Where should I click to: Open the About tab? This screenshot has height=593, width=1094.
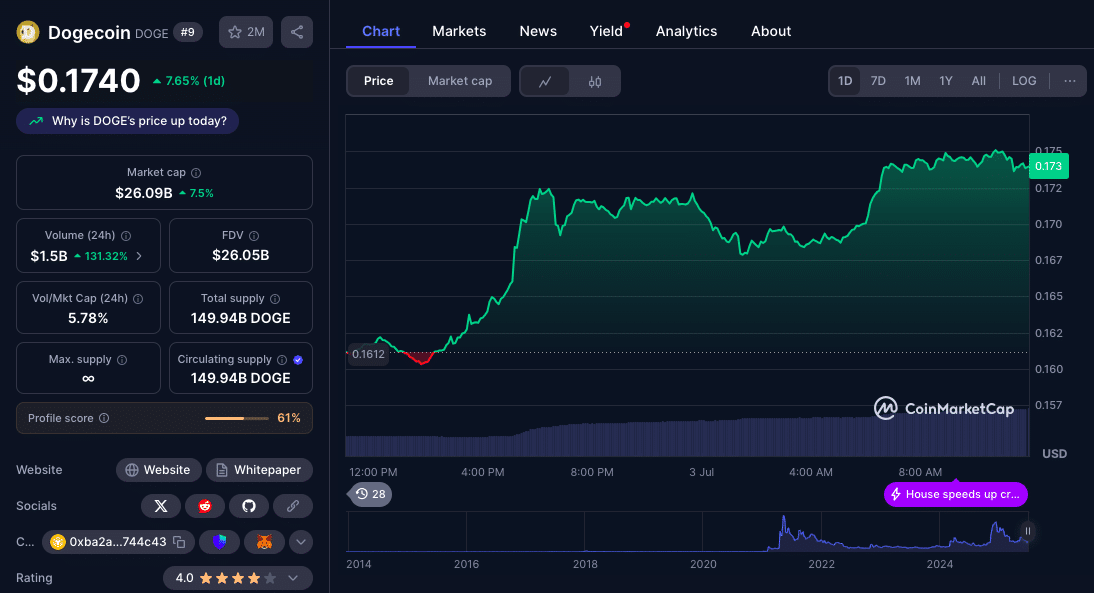coord(771,31)
